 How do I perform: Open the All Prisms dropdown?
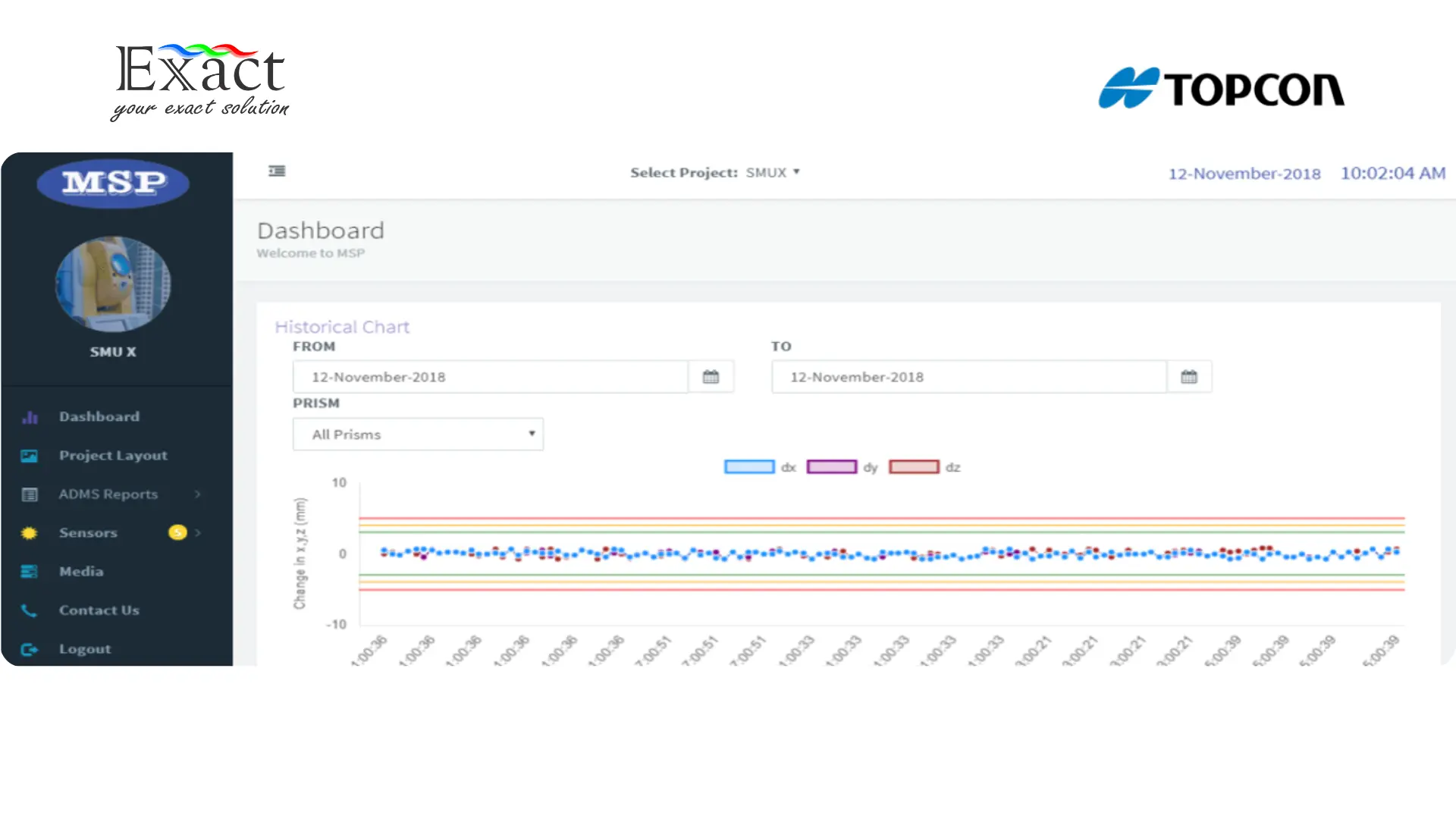pos(418,435)
